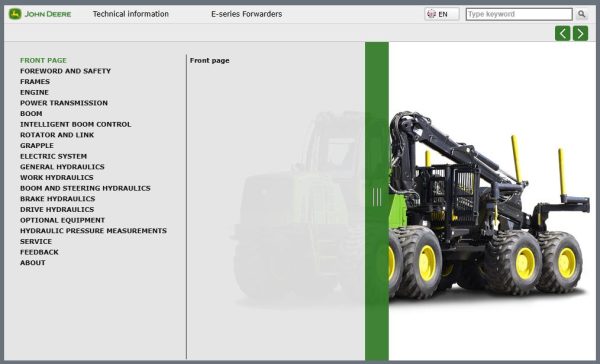Screen dimensions: 600x364
Task: Go to previous page with left arrow
Action: [x=562, y=34]
